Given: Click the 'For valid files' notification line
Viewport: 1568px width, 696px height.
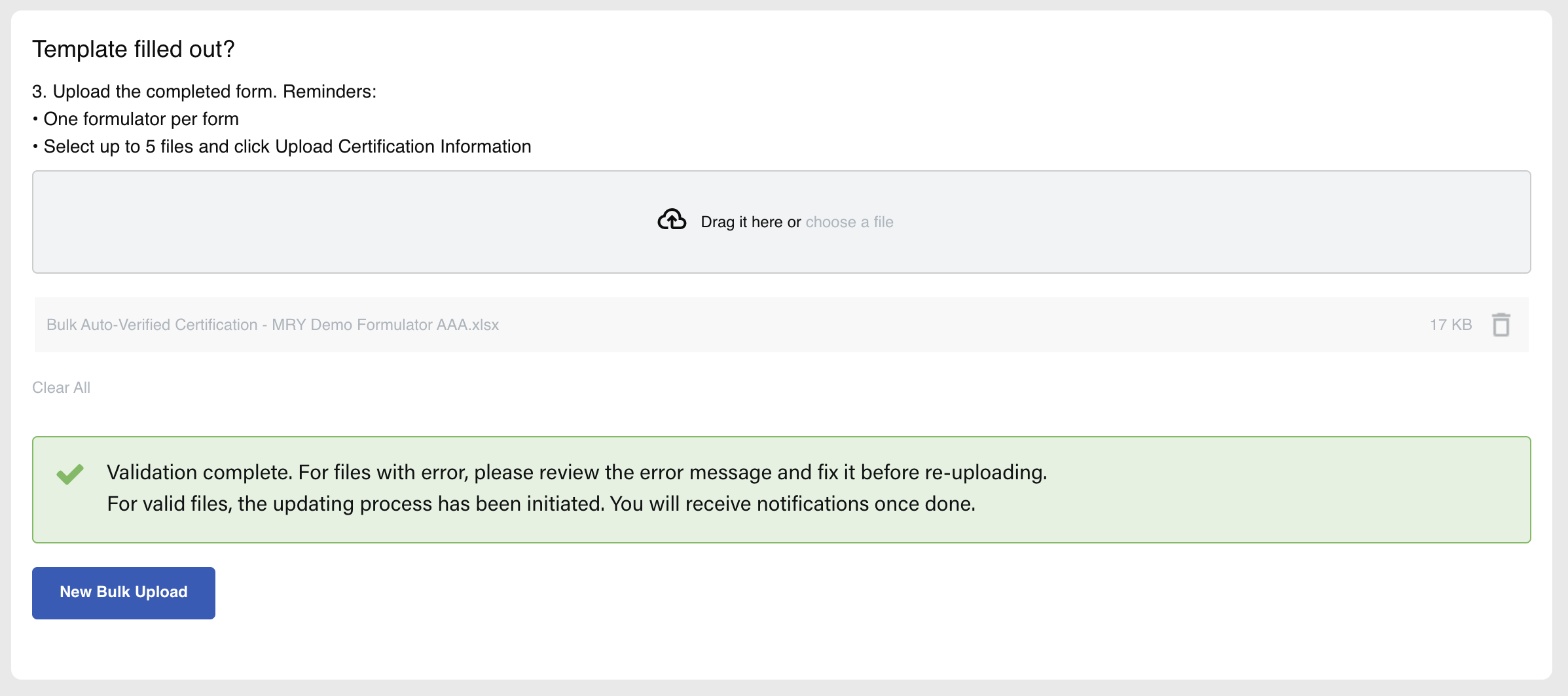Looking at the screenshot, I should 541,504.
